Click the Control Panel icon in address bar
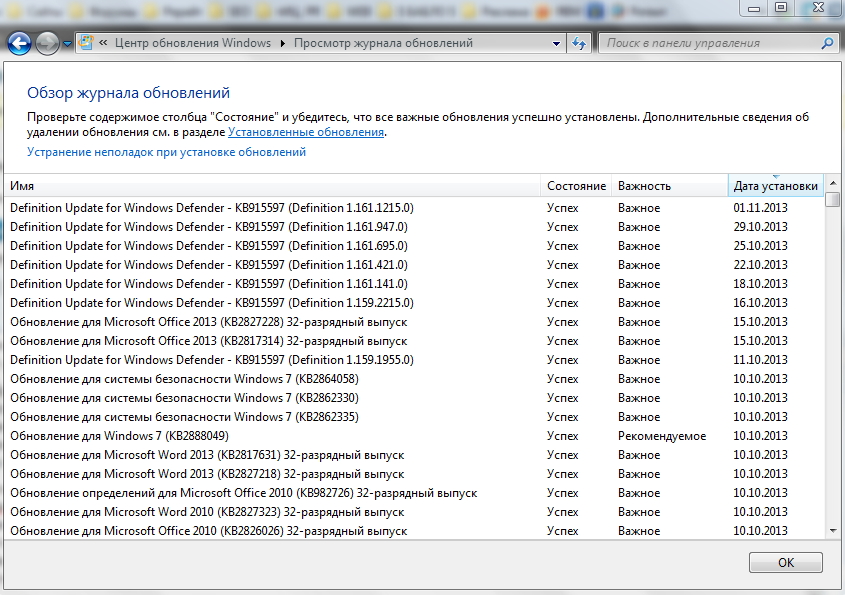Image resolution: width=845 pixels, height=595 pixels. point(87,44)
